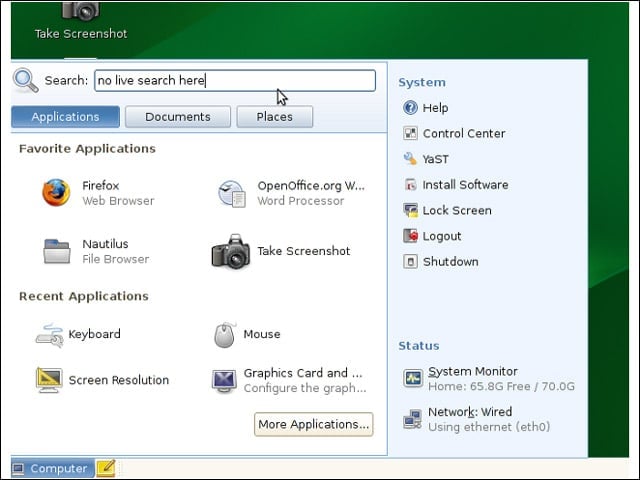This screenshot has width=640, height=480.
Task: Click the "Screen Resolution" label
Action: click(x=119, y=380)
